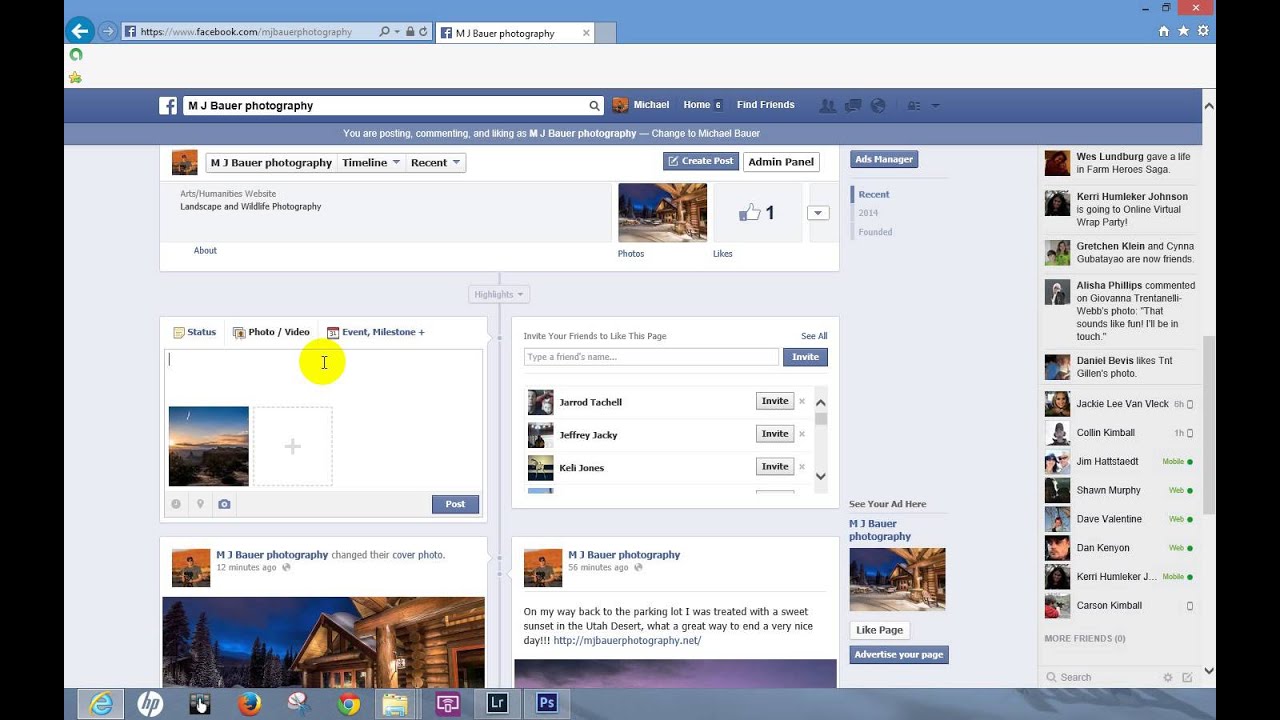This screenshot has height=720, width=1280.
Task: Click the schedule clock icon in the composer
Action: [x=176, y=504]
